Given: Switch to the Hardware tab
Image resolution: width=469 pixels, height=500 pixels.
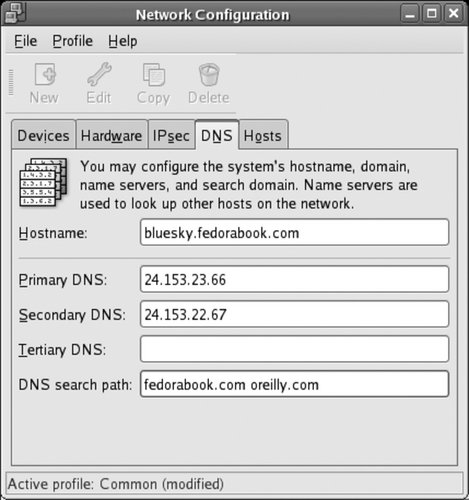Looking at the screenshot, I should point(111,135).
